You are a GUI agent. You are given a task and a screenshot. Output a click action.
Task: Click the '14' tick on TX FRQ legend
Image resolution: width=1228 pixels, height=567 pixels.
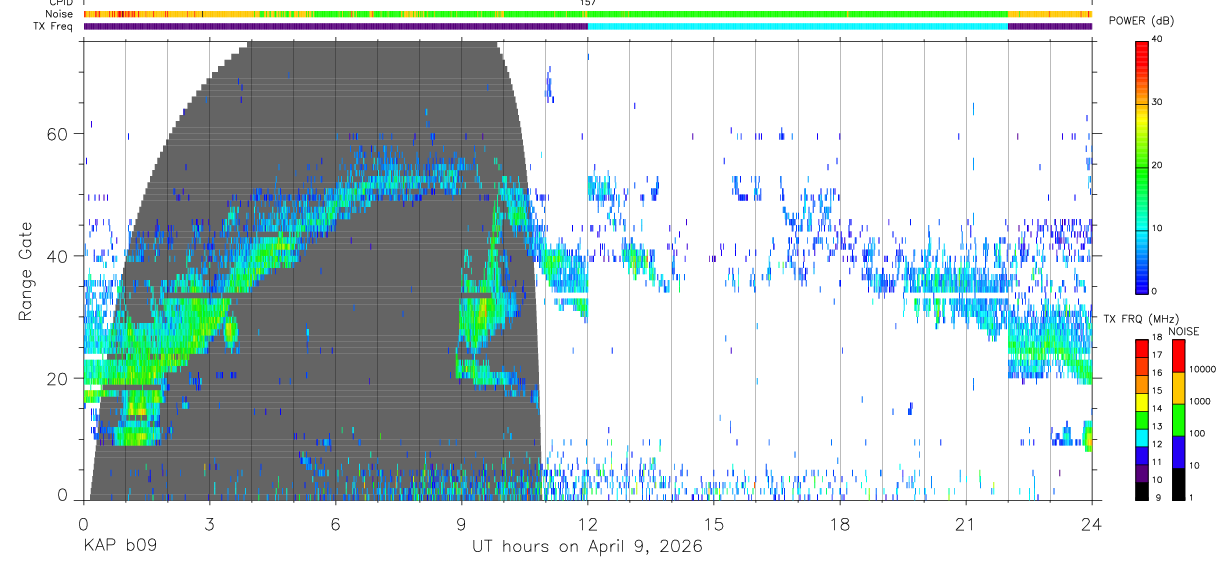point(1158,408)
